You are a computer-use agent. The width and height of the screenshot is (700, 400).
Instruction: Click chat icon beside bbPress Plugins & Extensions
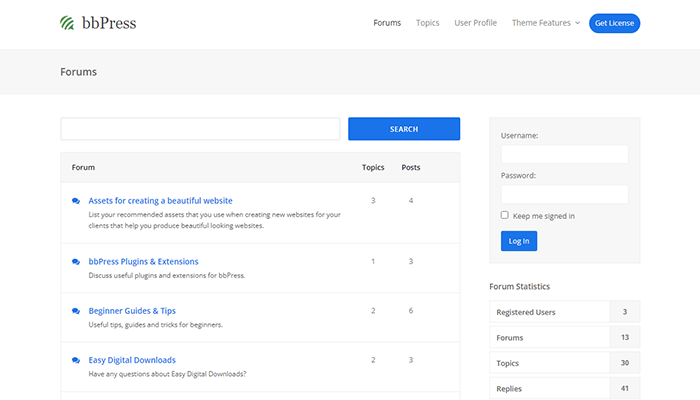(x=76, y=261)
